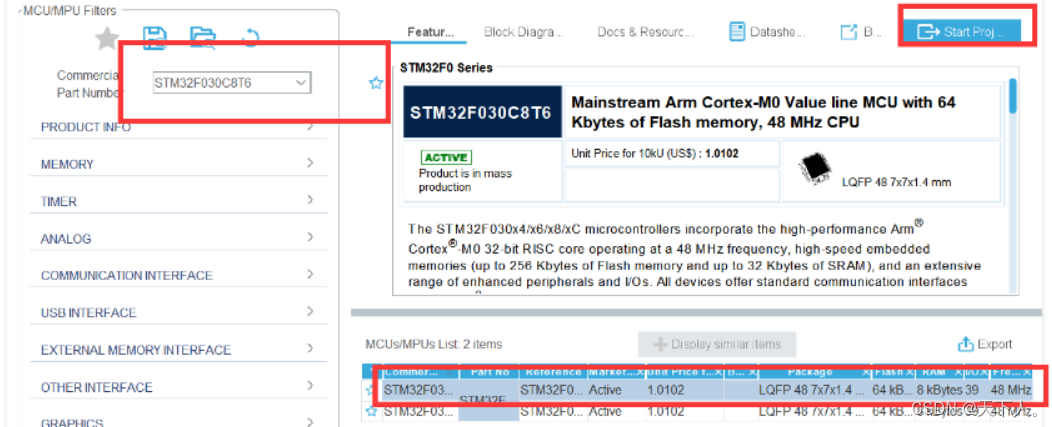Click the Export button label
This screenshot has height=427, width=1052.
click(x=994, y=344)
